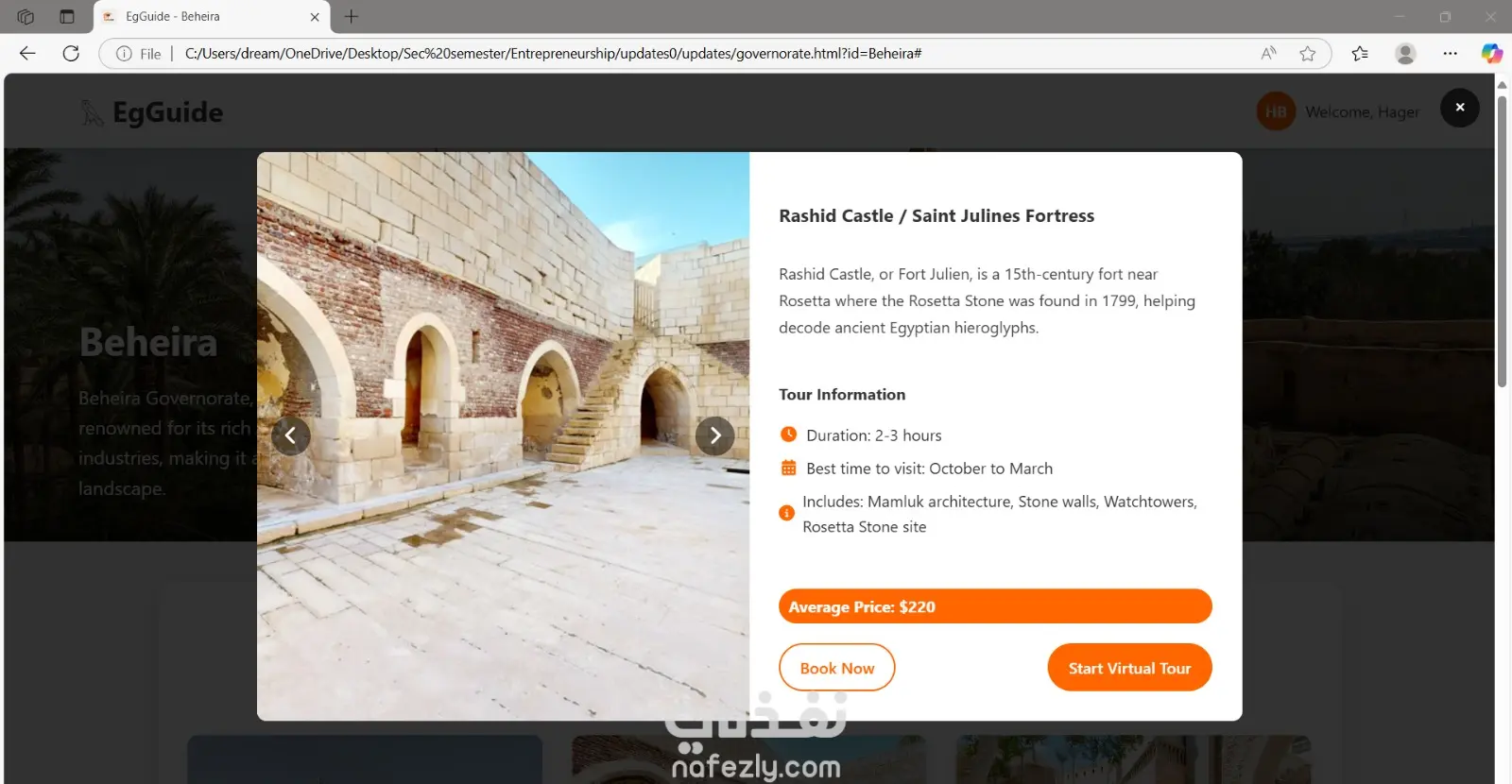Select the EgGuide - Beheira tab
This screenshot has height=784, width=1512.
point(210,17)
